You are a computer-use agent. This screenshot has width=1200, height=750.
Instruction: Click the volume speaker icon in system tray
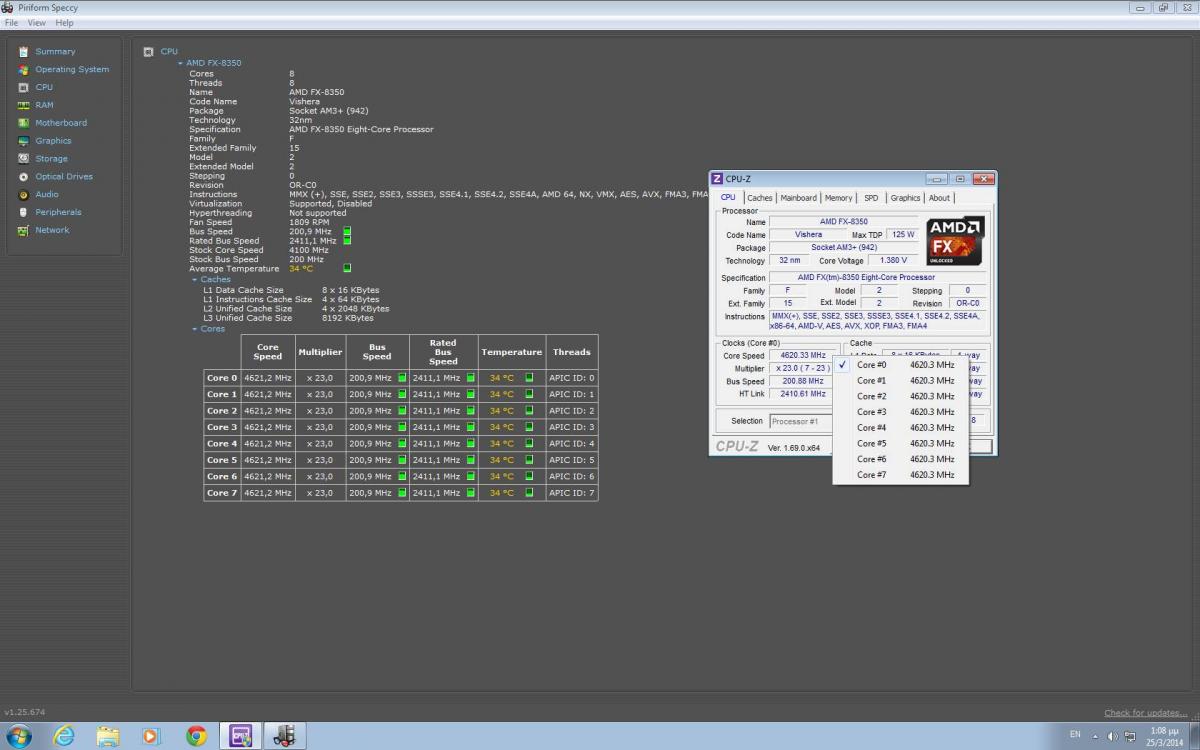(x=1112, y=736)
